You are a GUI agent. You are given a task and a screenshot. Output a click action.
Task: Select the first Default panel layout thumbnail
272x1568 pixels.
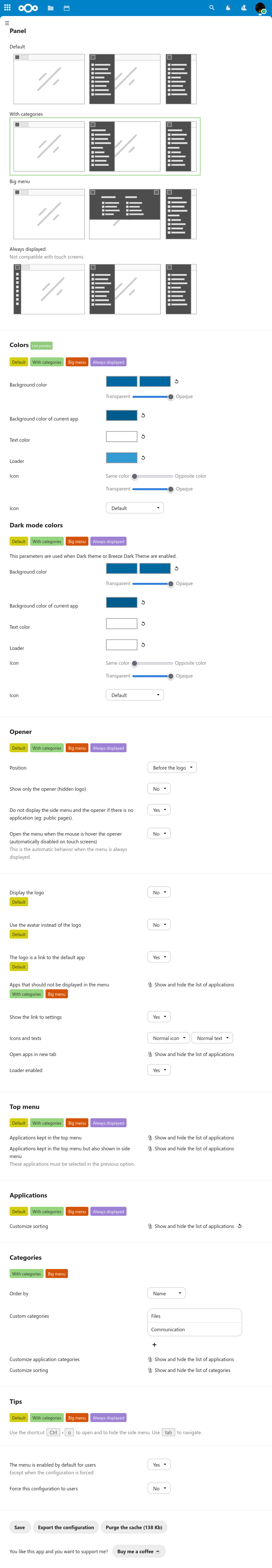(49, 79)
